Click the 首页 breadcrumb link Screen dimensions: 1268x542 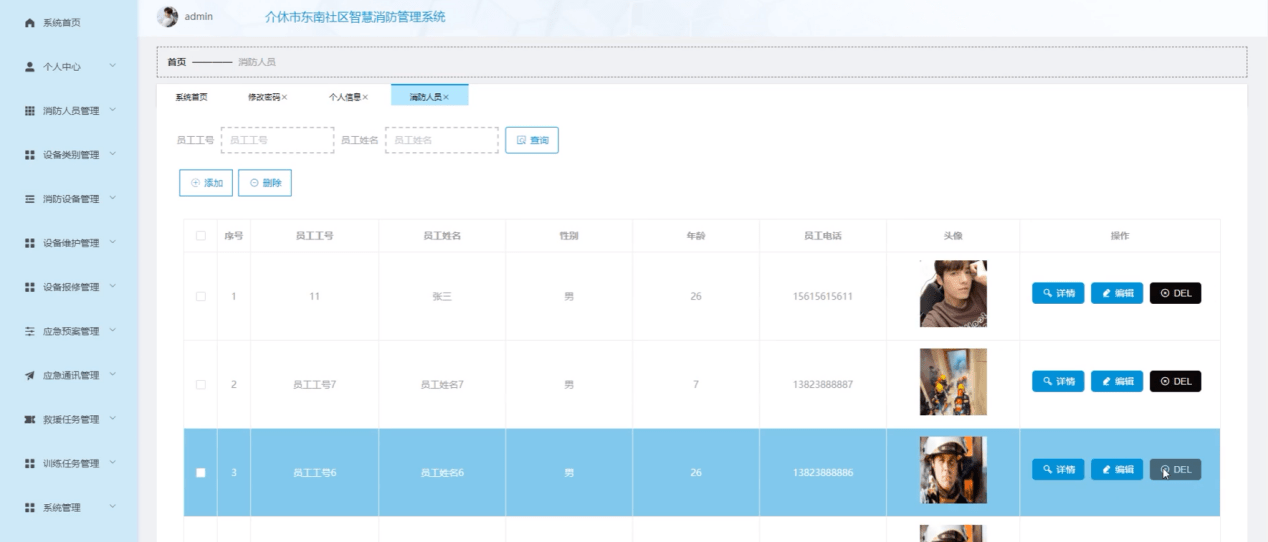(176, 62)
